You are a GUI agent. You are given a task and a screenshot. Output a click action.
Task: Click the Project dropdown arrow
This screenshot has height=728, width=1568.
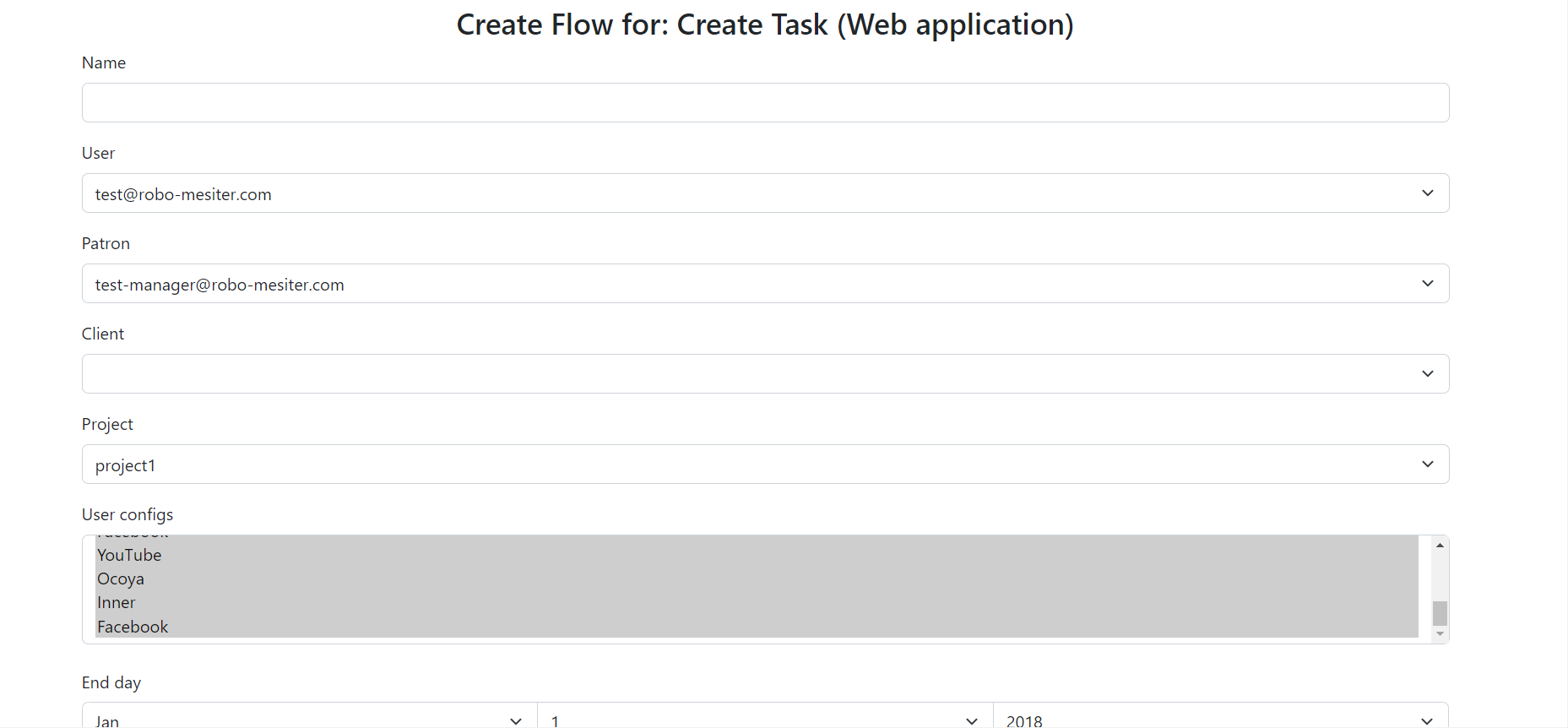[x=1427, y=464]
